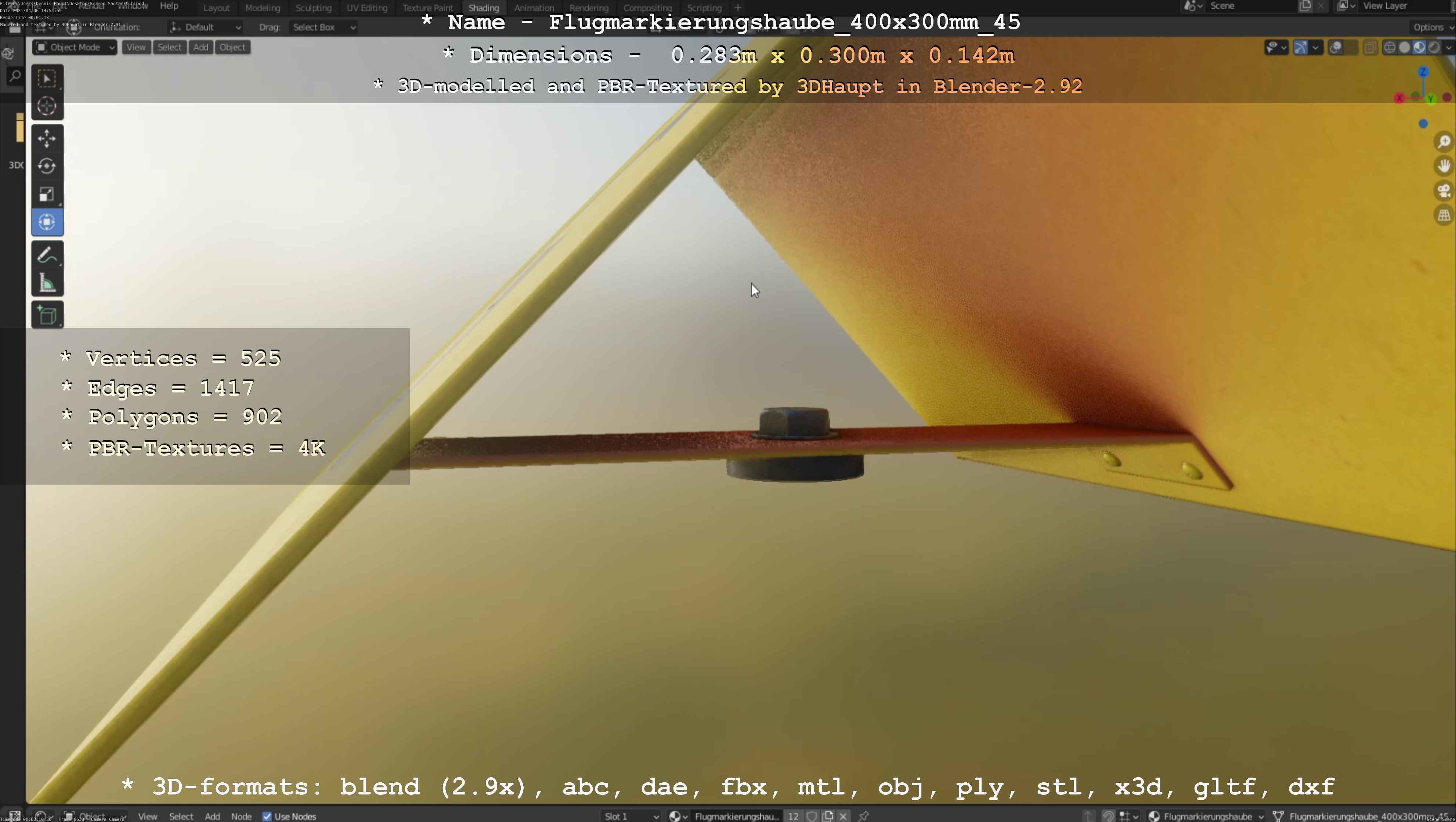Switch to the Modeling workspace tab
Screen dimensions: 1456x822
(x=263, y=8)
